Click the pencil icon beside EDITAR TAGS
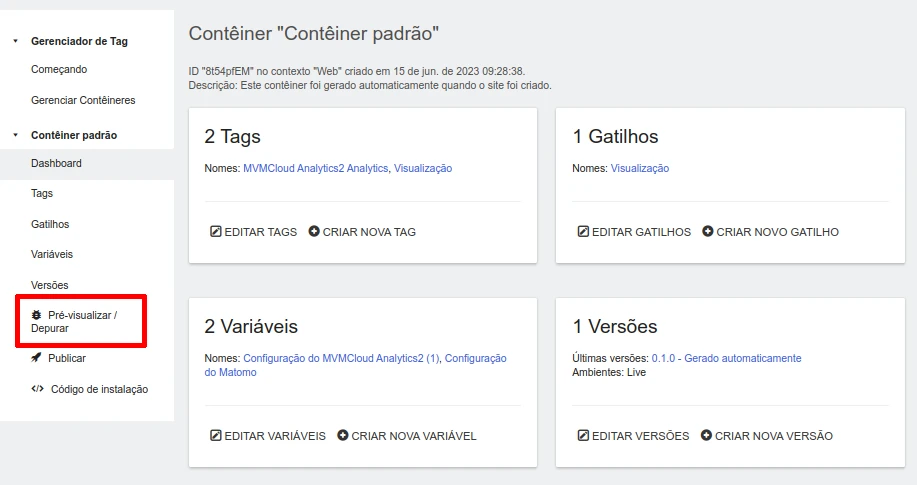917x485 pixels. (215, 232)
